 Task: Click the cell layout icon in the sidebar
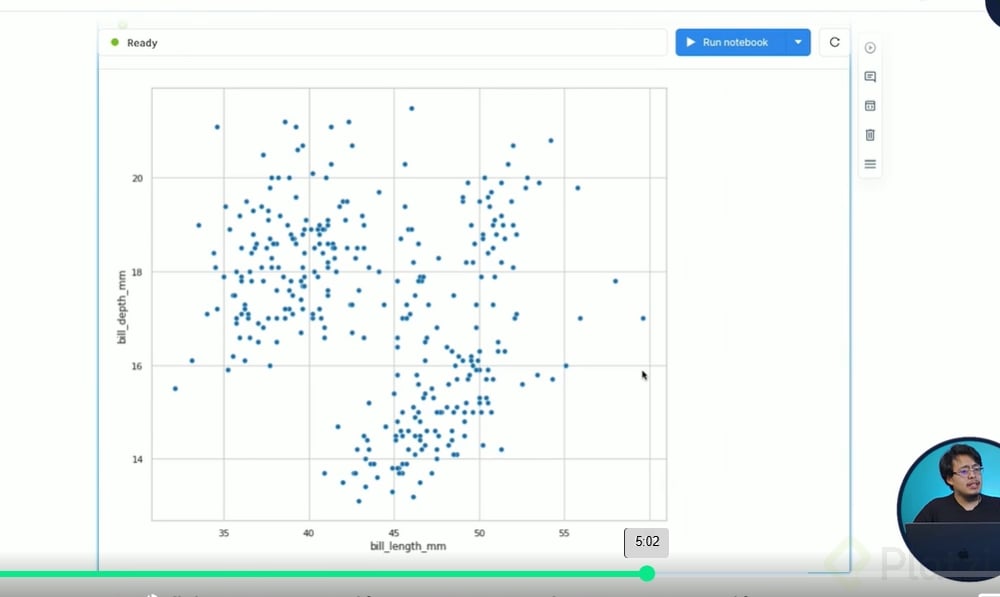coord(870,106)
